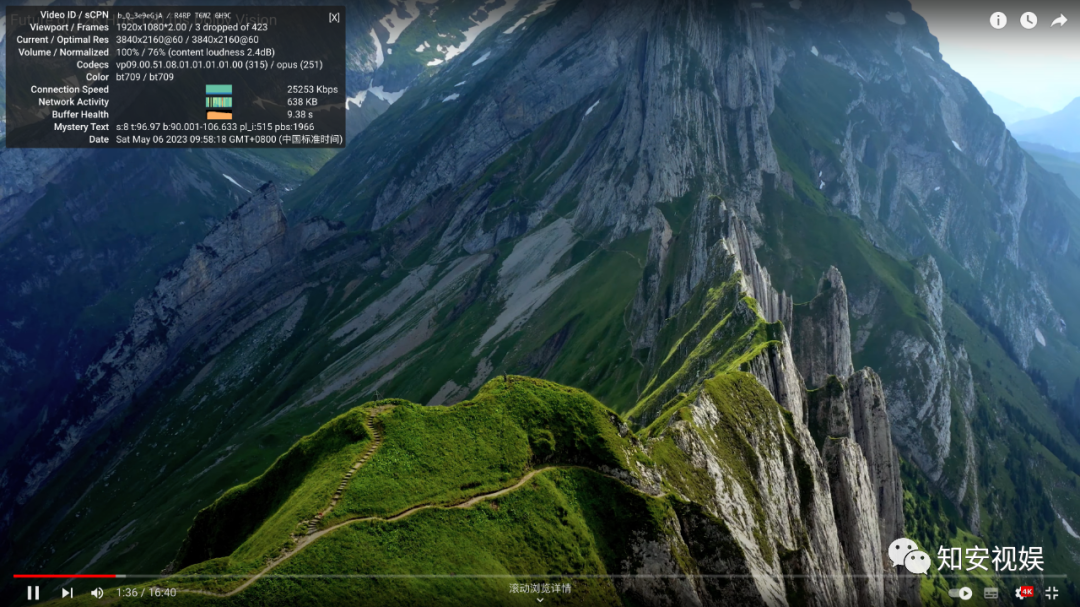Image resolution: width=1080 pixels, height=607 pixels.
Task: Select the Connection Speed value 25253 Kbps
Action: coord(312,90)
